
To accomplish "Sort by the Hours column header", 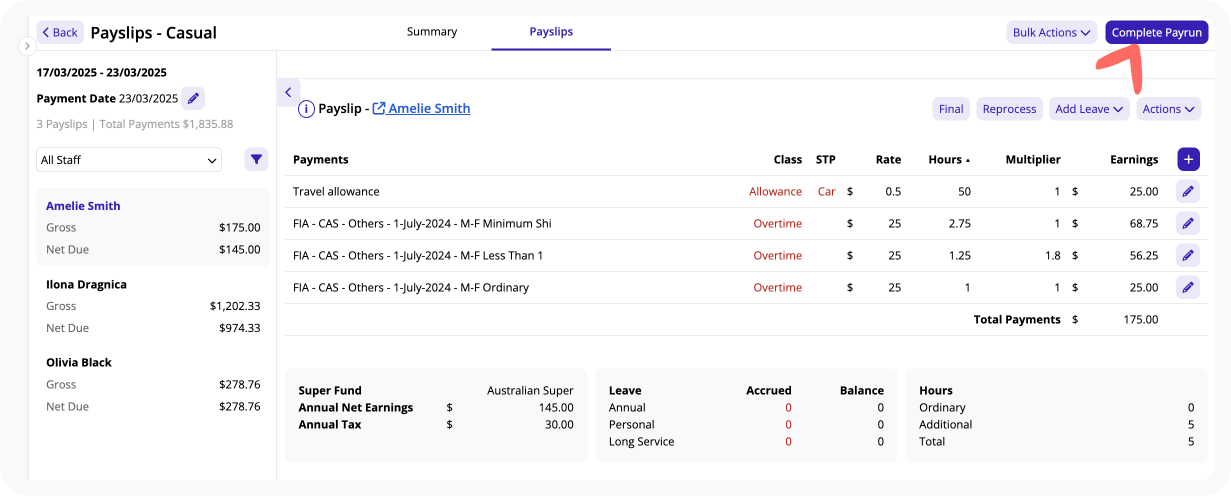I will click(x=948, y=159).
